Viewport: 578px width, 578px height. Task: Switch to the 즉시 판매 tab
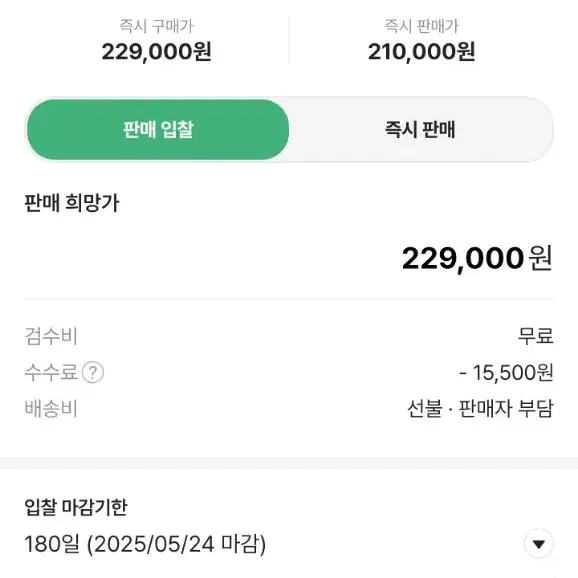tap(420, 129)
